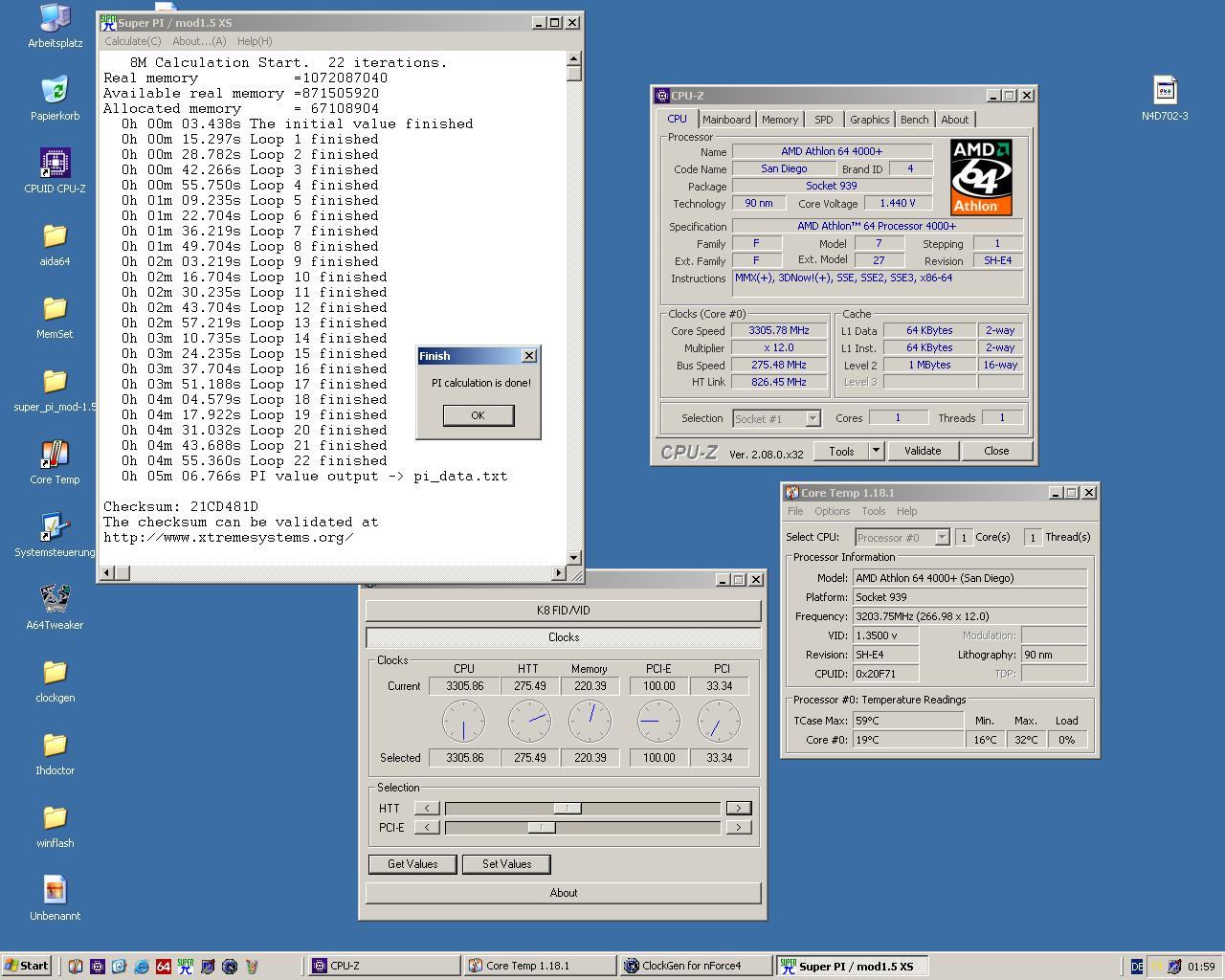Open the File menu in Core Temp
The height and width of the screenshot is (980, 1225).
(795, 511)
